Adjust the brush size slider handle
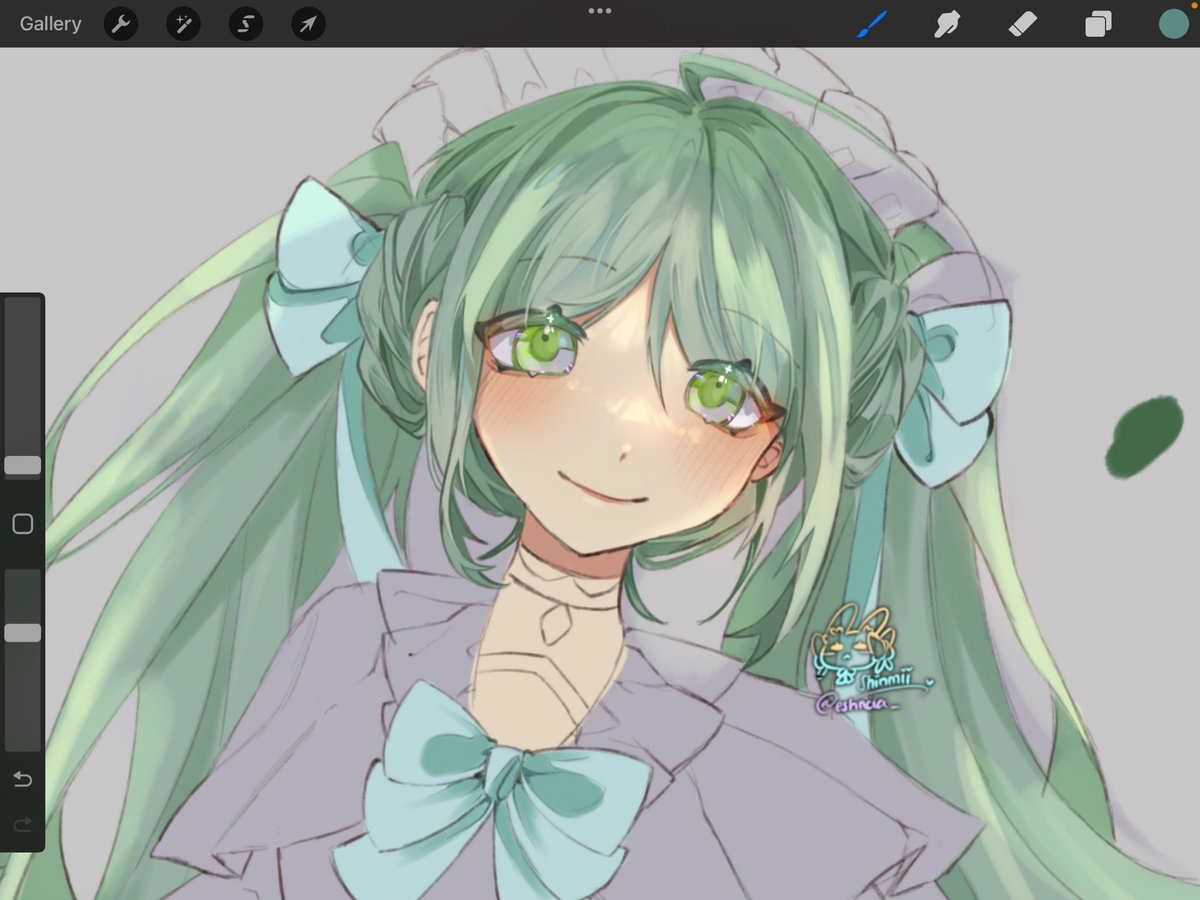Image resolution: width=1200 pixels, height=900 pixels. [x=22, y=465]
